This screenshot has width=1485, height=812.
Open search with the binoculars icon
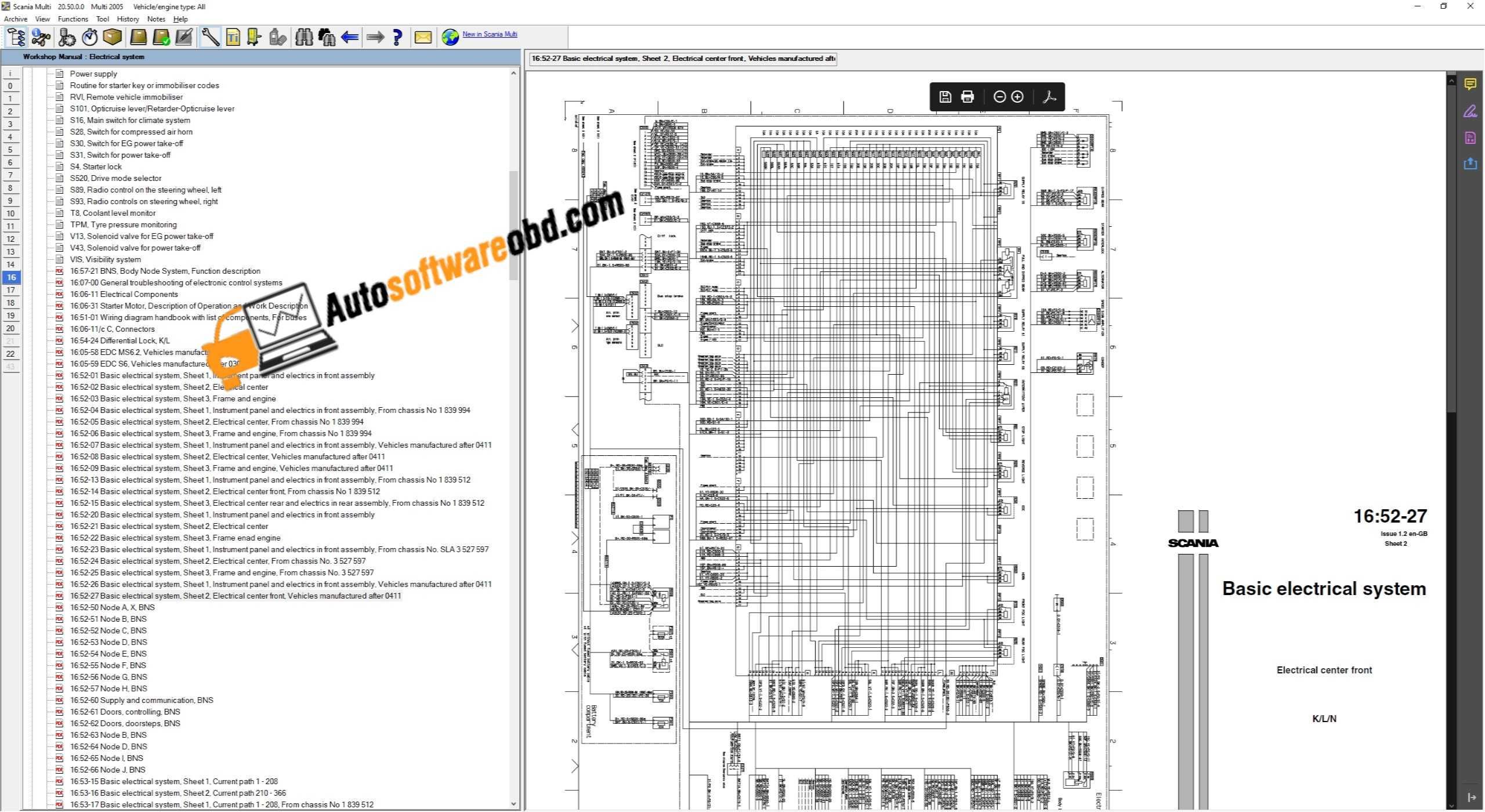(x=304, y=37)
